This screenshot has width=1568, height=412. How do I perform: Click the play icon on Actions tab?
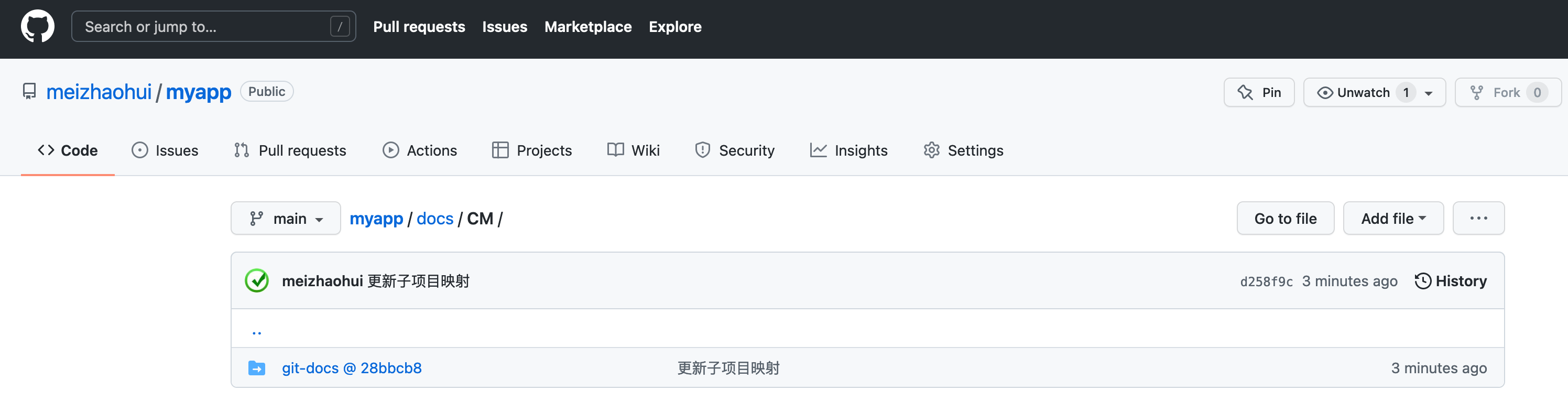391,150
